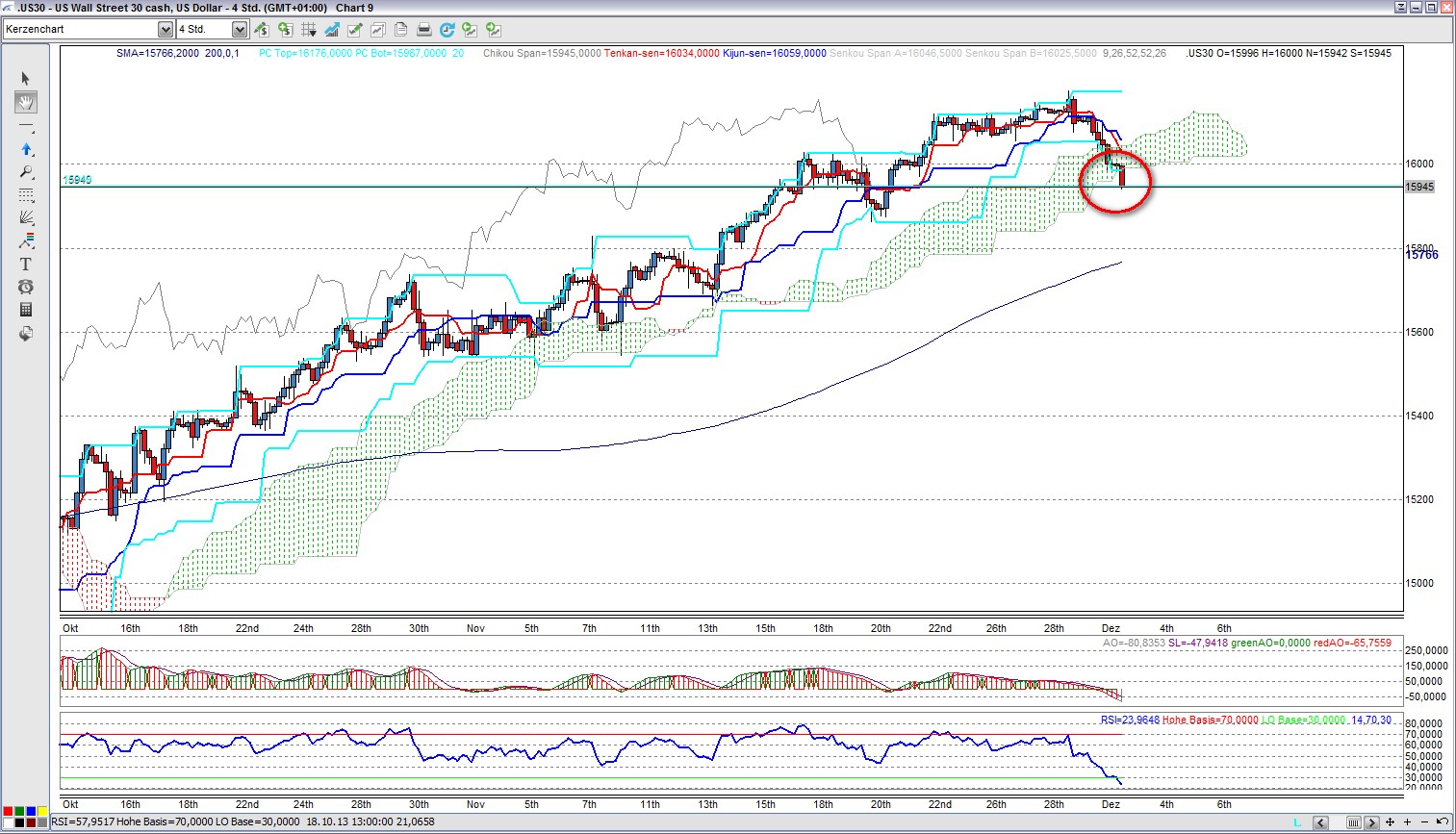Expand the Kerzenchart chart type dropdown
Viewport: 1456px width, 834px height.
165,30
